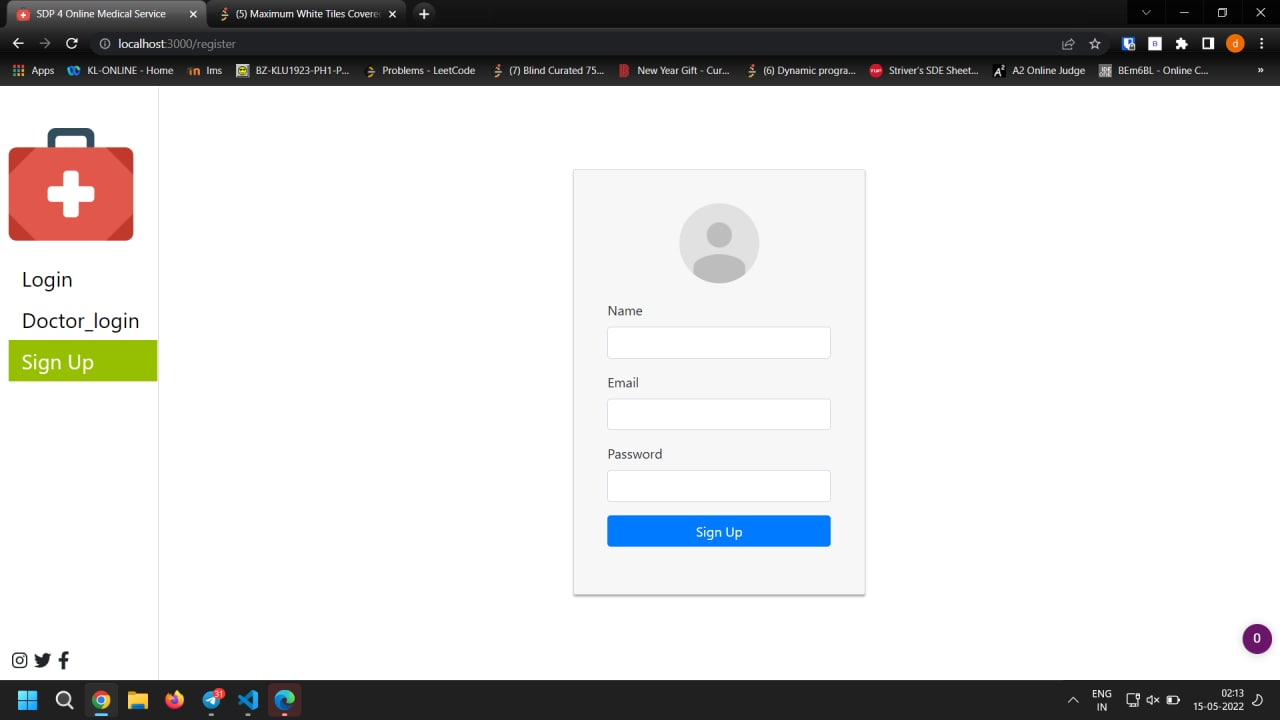
Task: Close the Maximum White Tiles Covered tab
Action: pos(392,14)
